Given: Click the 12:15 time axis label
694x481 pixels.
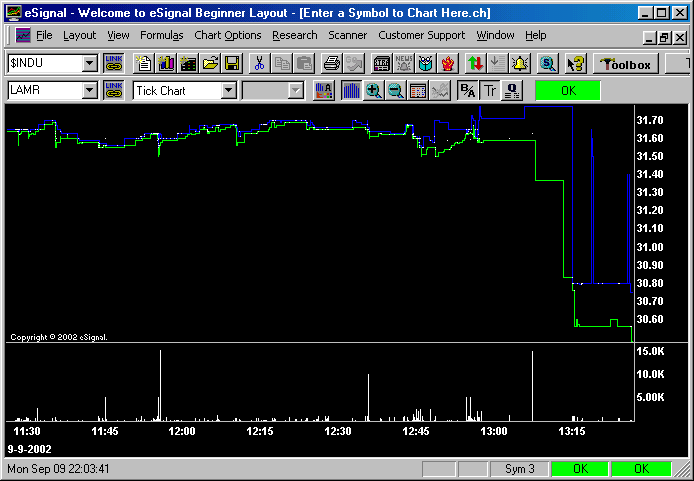Looking at the screenshot, I should [x=260, y=431].
